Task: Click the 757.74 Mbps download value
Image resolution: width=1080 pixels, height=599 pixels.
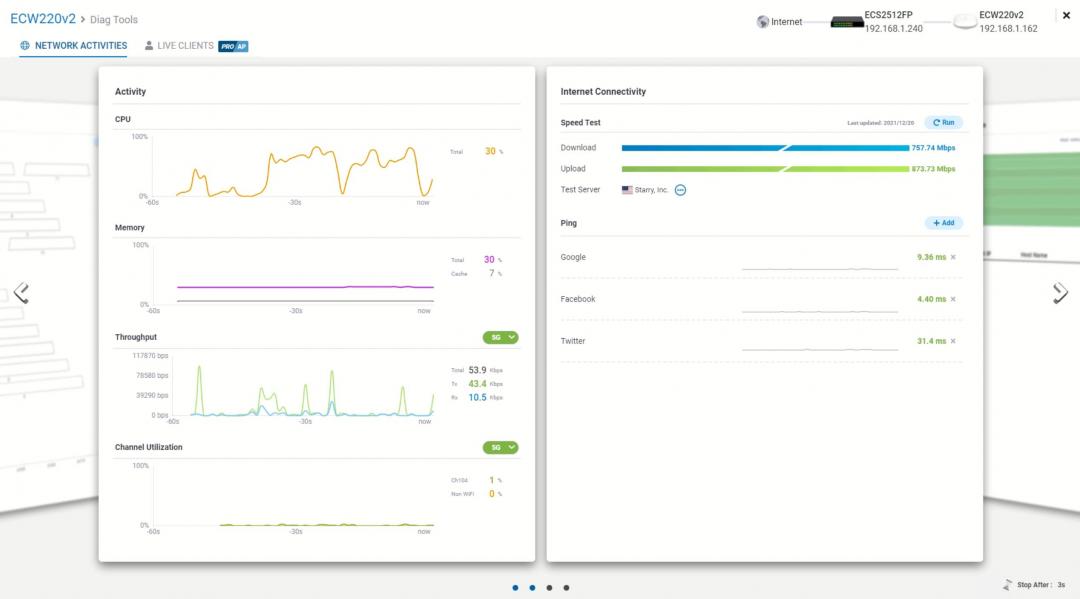Action: point(933,148)
